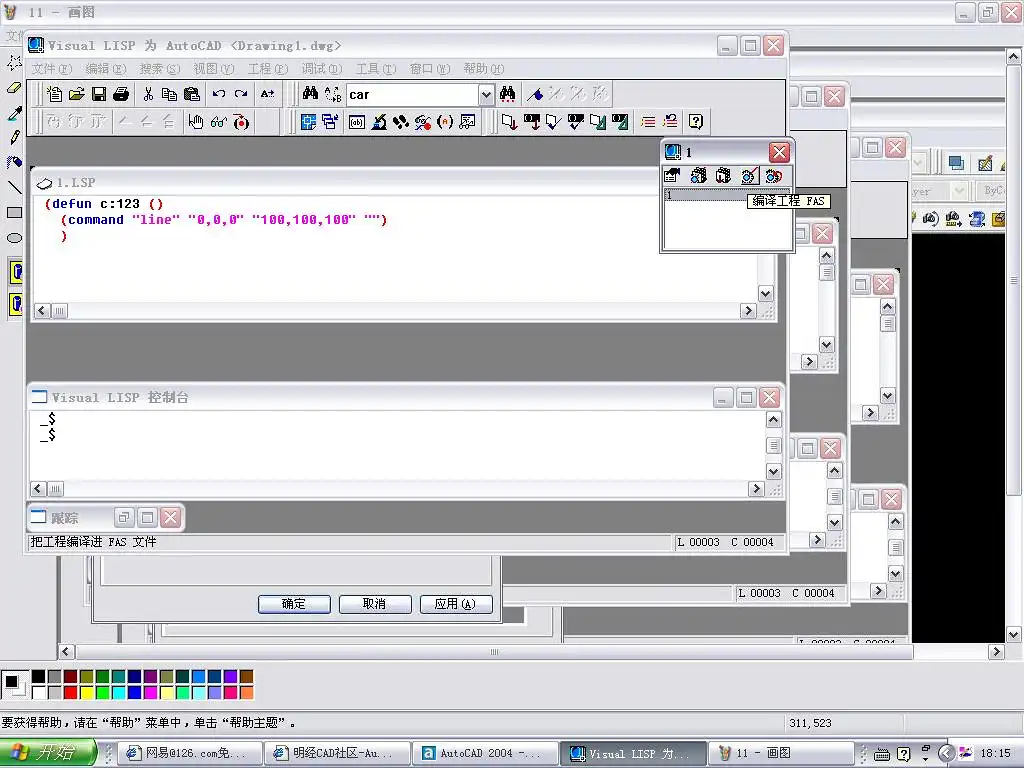Open the 工程 menu in Visual LISP
This screenshot has width=1024, height=768.
[268, 69]
